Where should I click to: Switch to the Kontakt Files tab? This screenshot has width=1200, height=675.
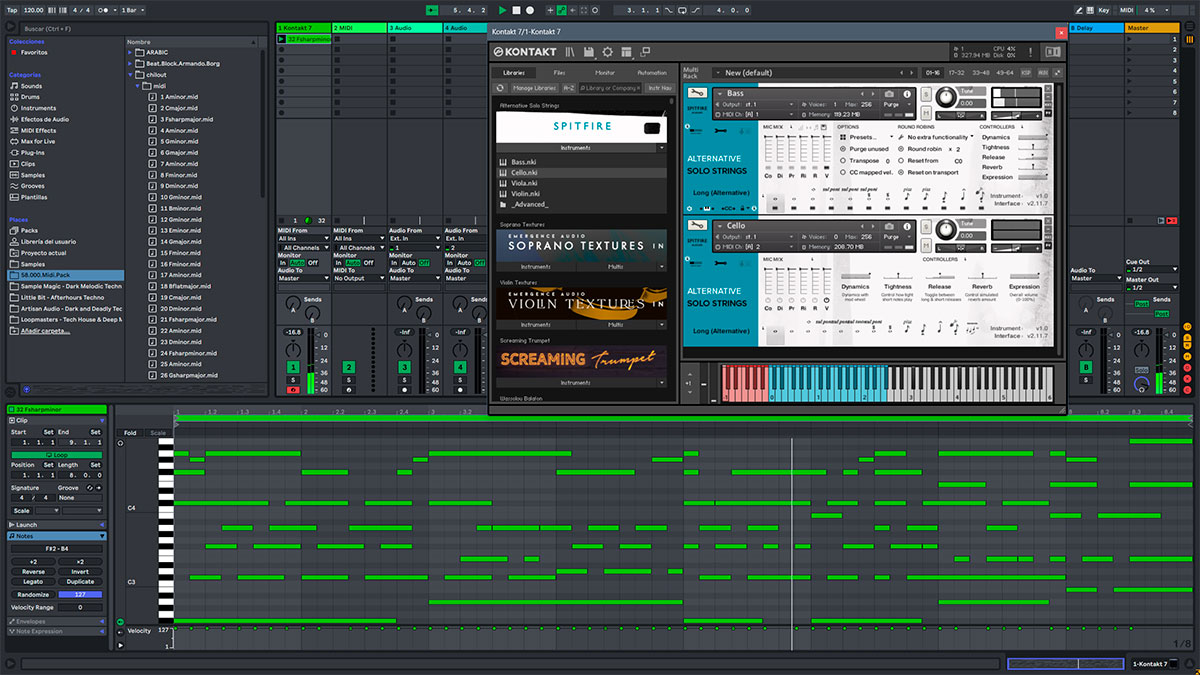pyautogui.click(x=559, y=73)
